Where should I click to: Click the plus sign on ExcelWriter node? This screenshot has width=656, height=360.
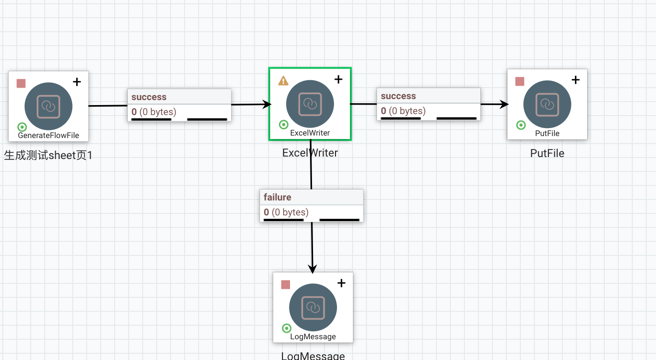[x=338, y=79]
